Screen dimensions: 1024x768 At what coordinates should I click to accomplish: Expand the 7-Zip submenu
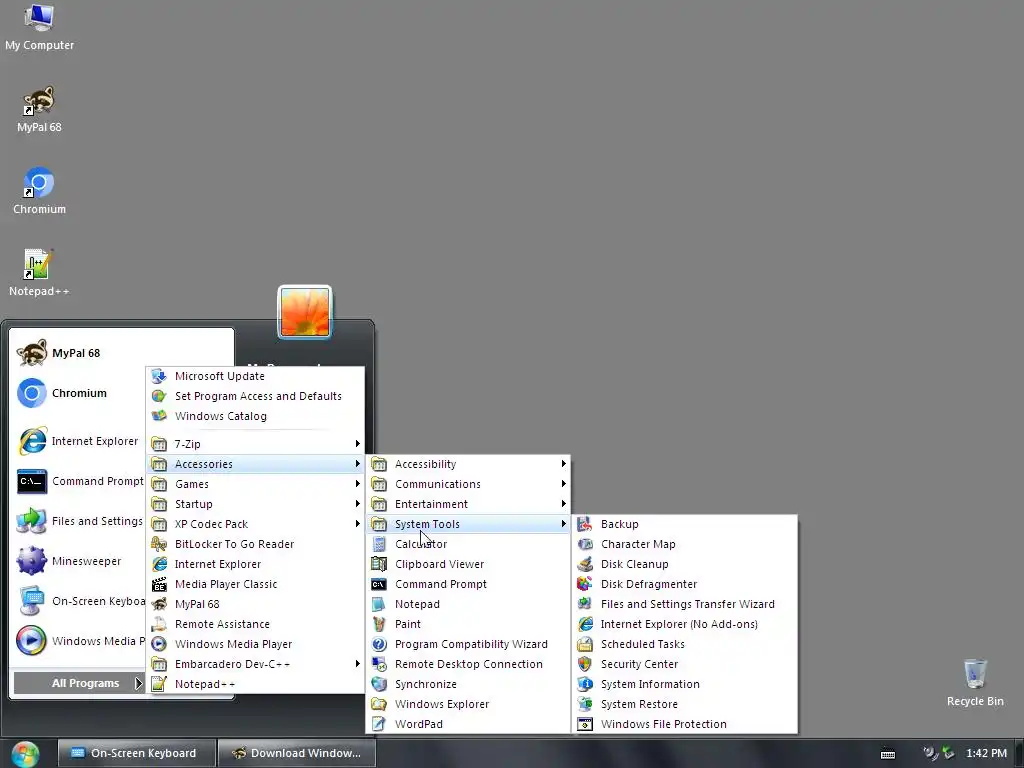click(x=255, y=444)
